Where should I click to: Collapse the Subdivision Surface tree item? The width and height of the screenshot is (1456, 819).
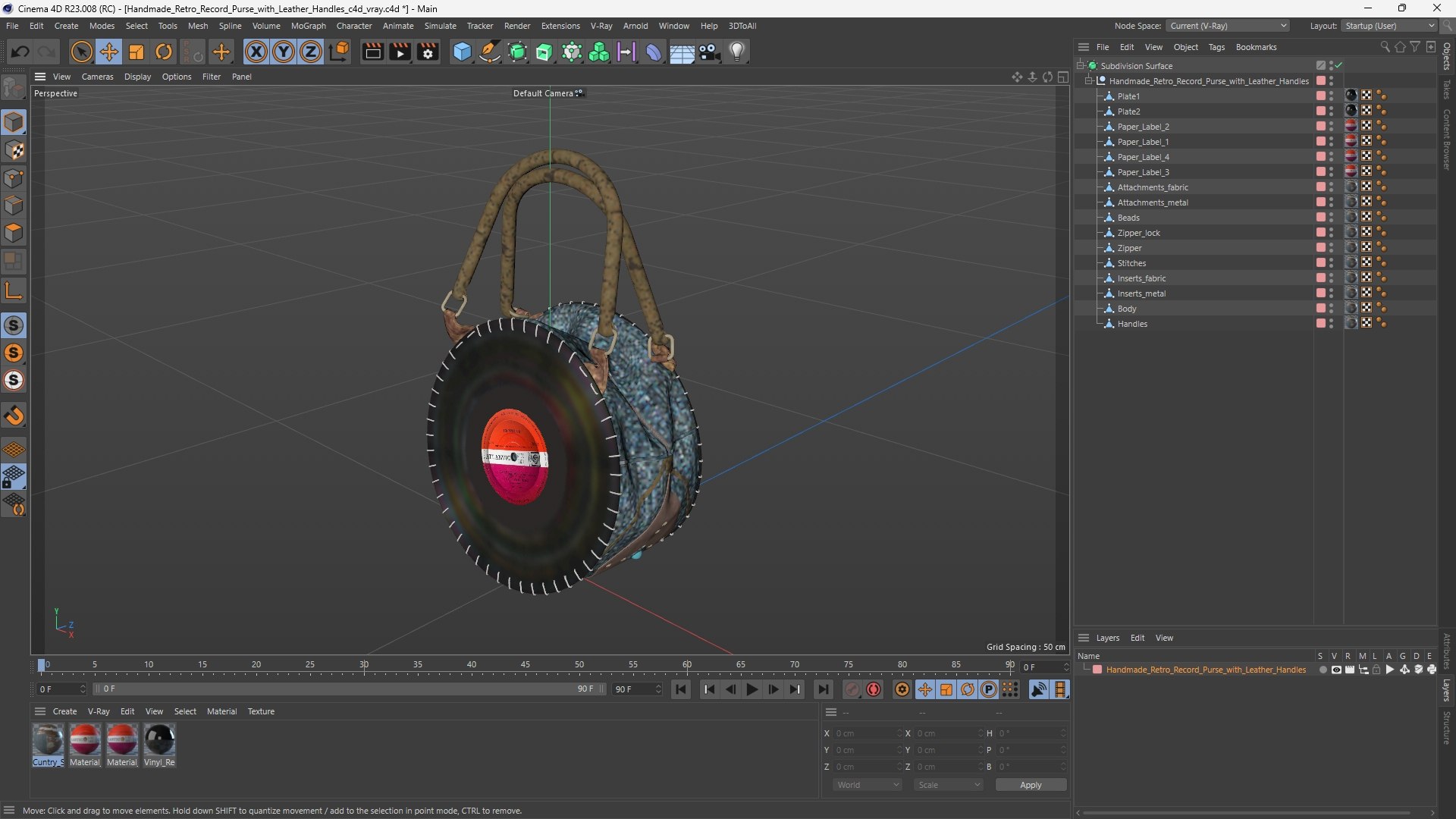[1081, 66]
